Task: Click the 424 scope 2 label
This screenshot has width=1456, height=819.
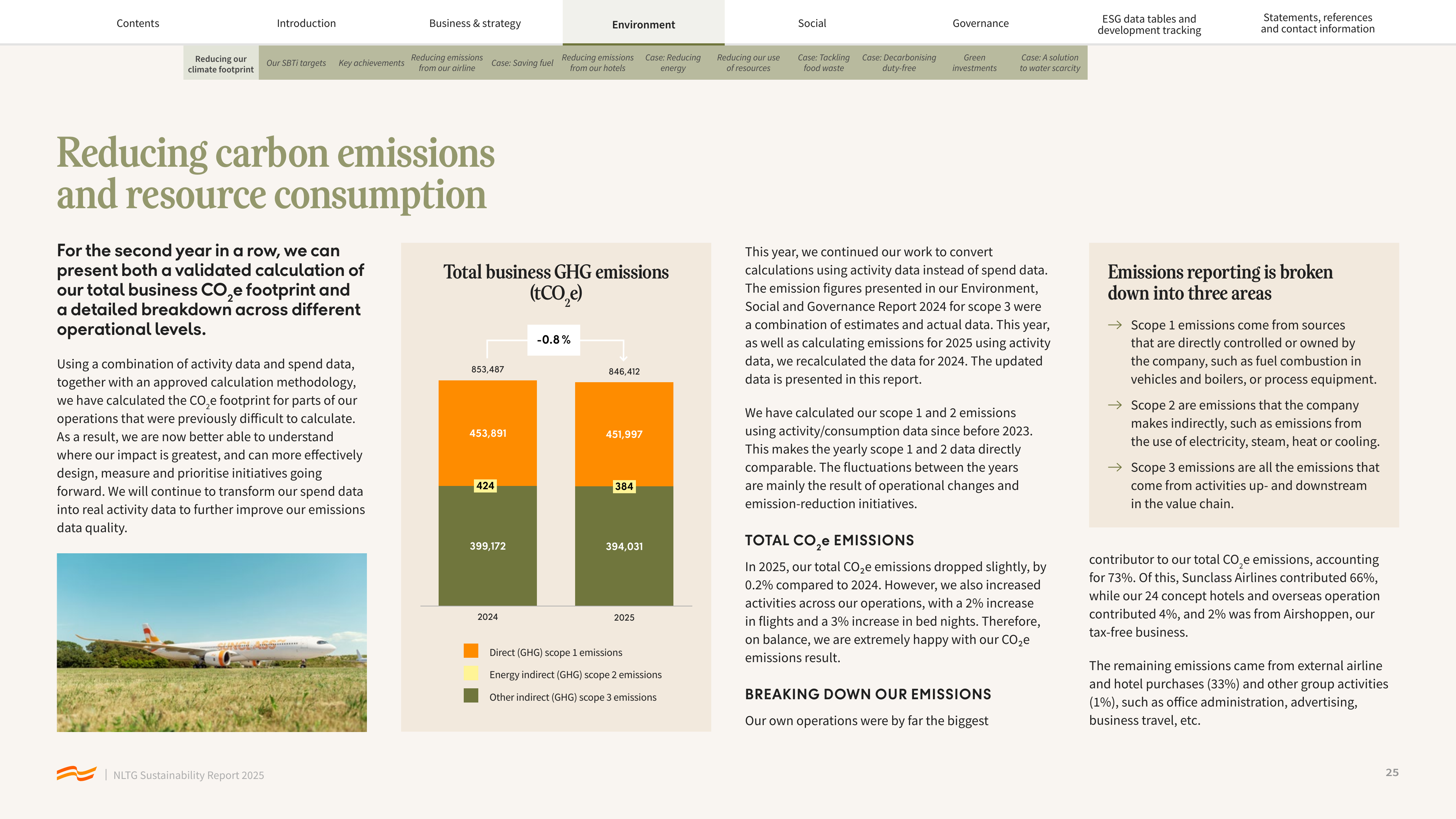Action: point(485,486)
